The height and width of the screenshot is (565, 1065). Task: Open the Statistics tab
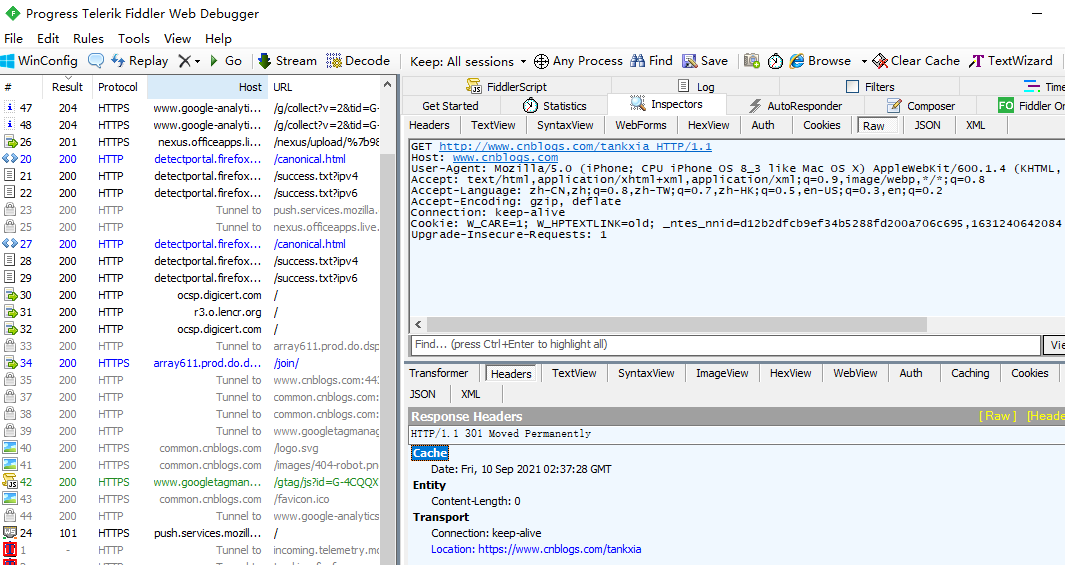(554, 106)
